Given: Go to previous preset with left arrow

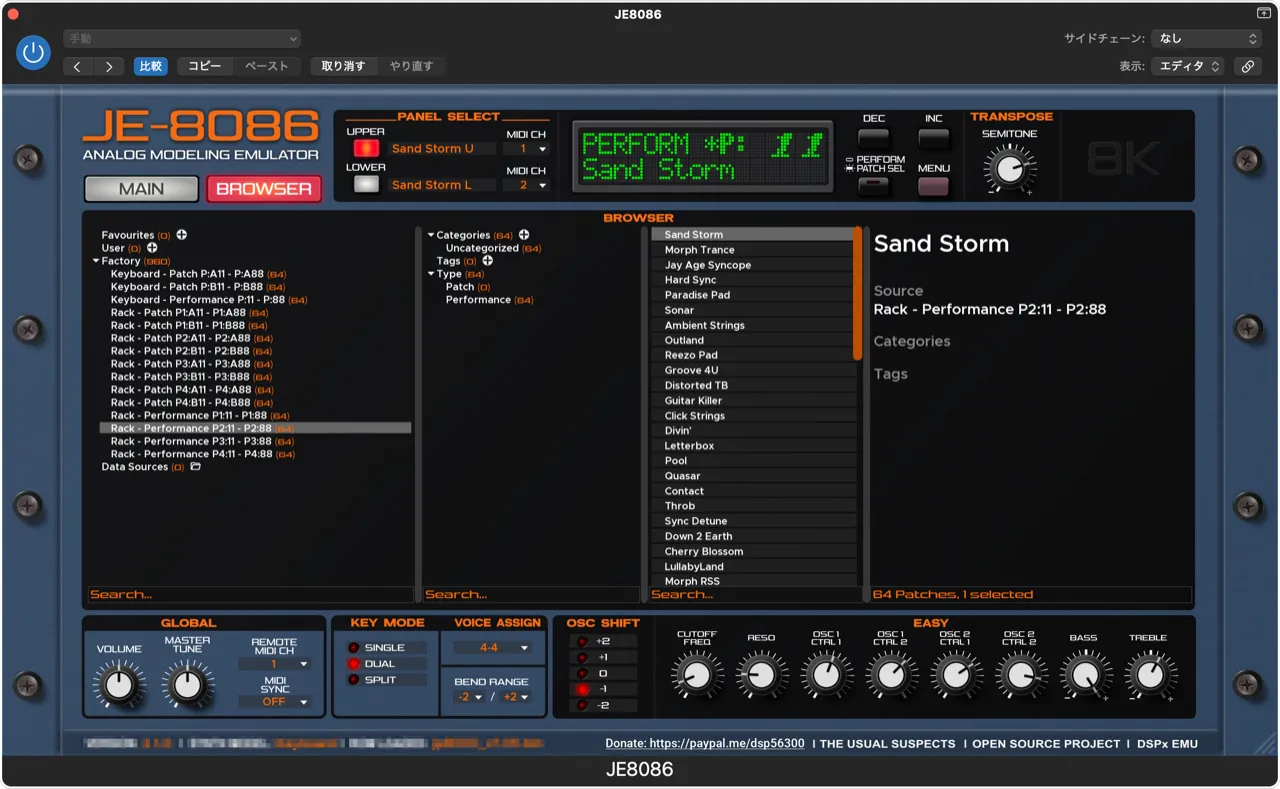Looking at the screenshot, I should coord(78,66).
